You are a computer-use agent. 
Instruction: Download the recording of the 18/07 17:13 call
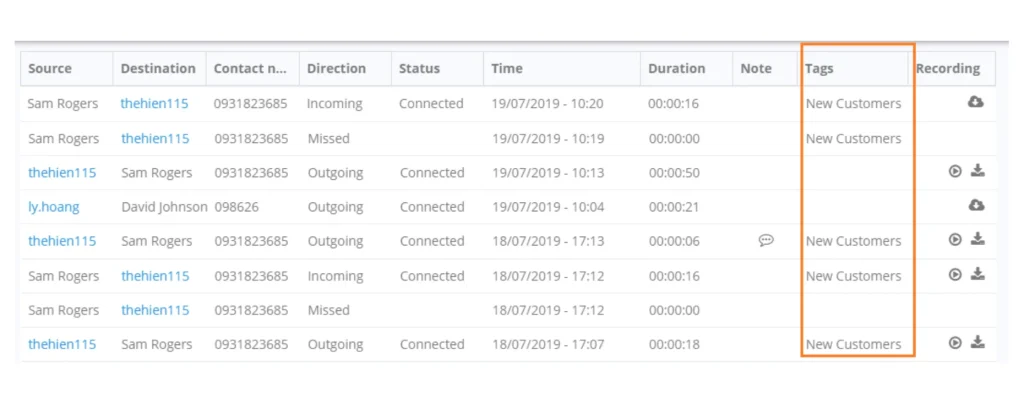(977, 239)
